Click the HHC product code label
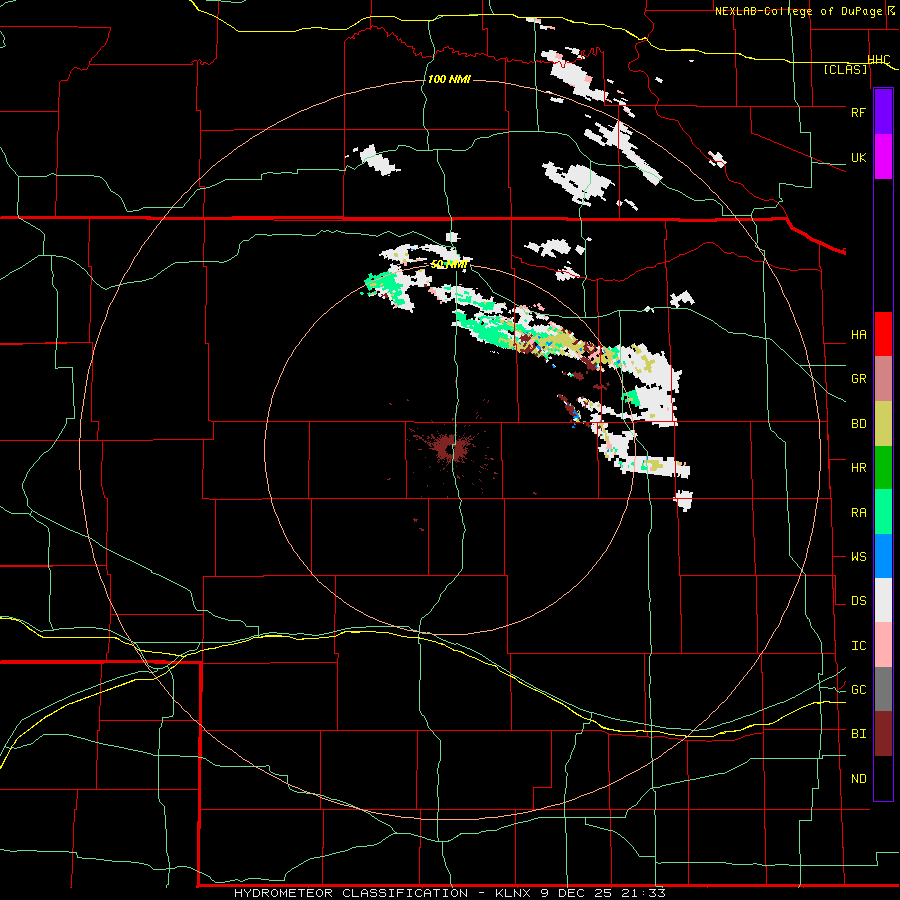This screenshot has width=900, height=900. coord(879,60)
